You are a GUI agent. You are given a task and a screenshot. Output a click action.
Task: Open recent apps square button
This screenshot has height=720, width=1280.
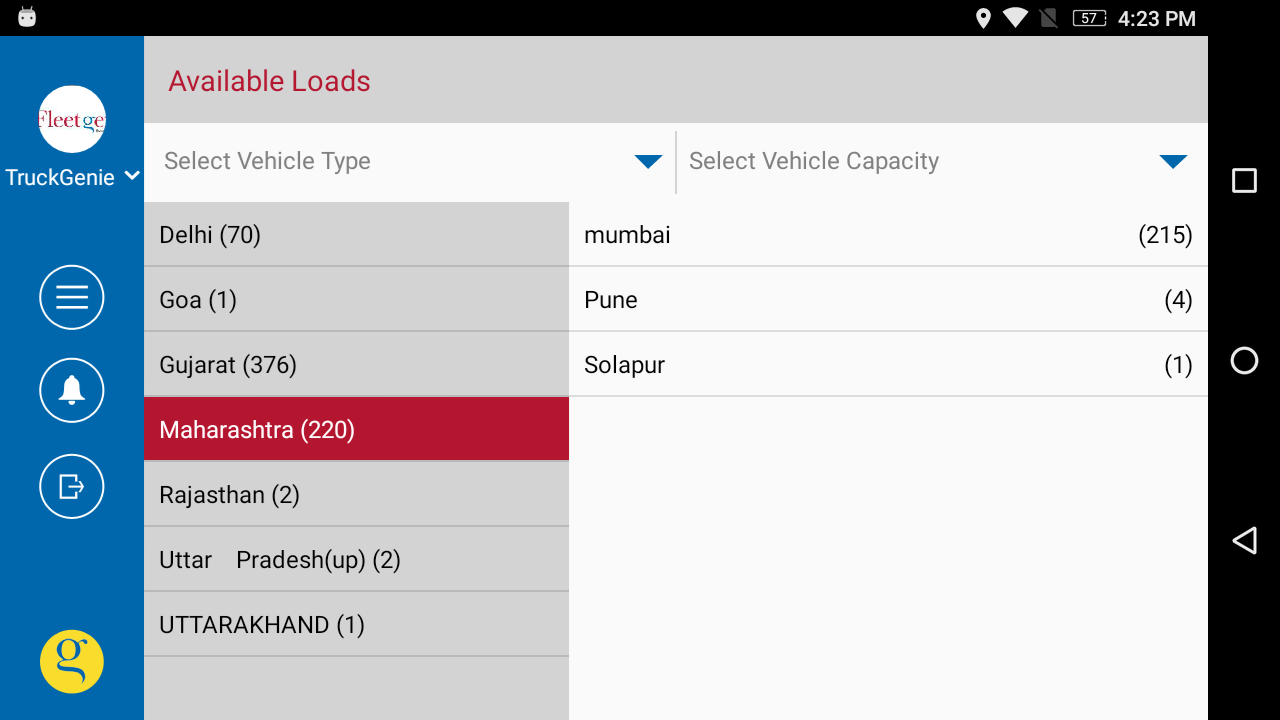point(1244,180)
